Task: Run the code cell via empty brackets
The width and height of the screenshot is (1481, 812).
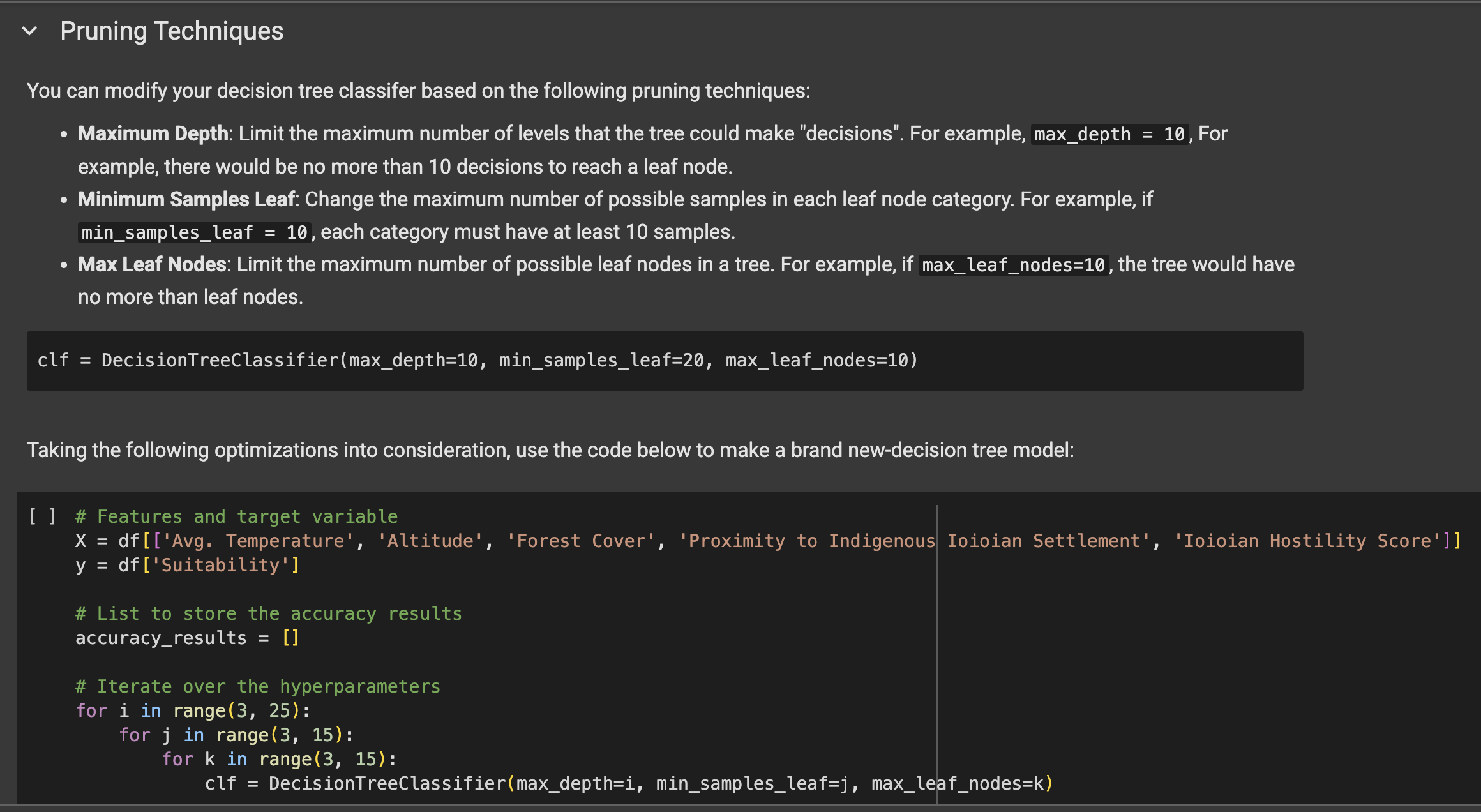Action: point(42,516)
